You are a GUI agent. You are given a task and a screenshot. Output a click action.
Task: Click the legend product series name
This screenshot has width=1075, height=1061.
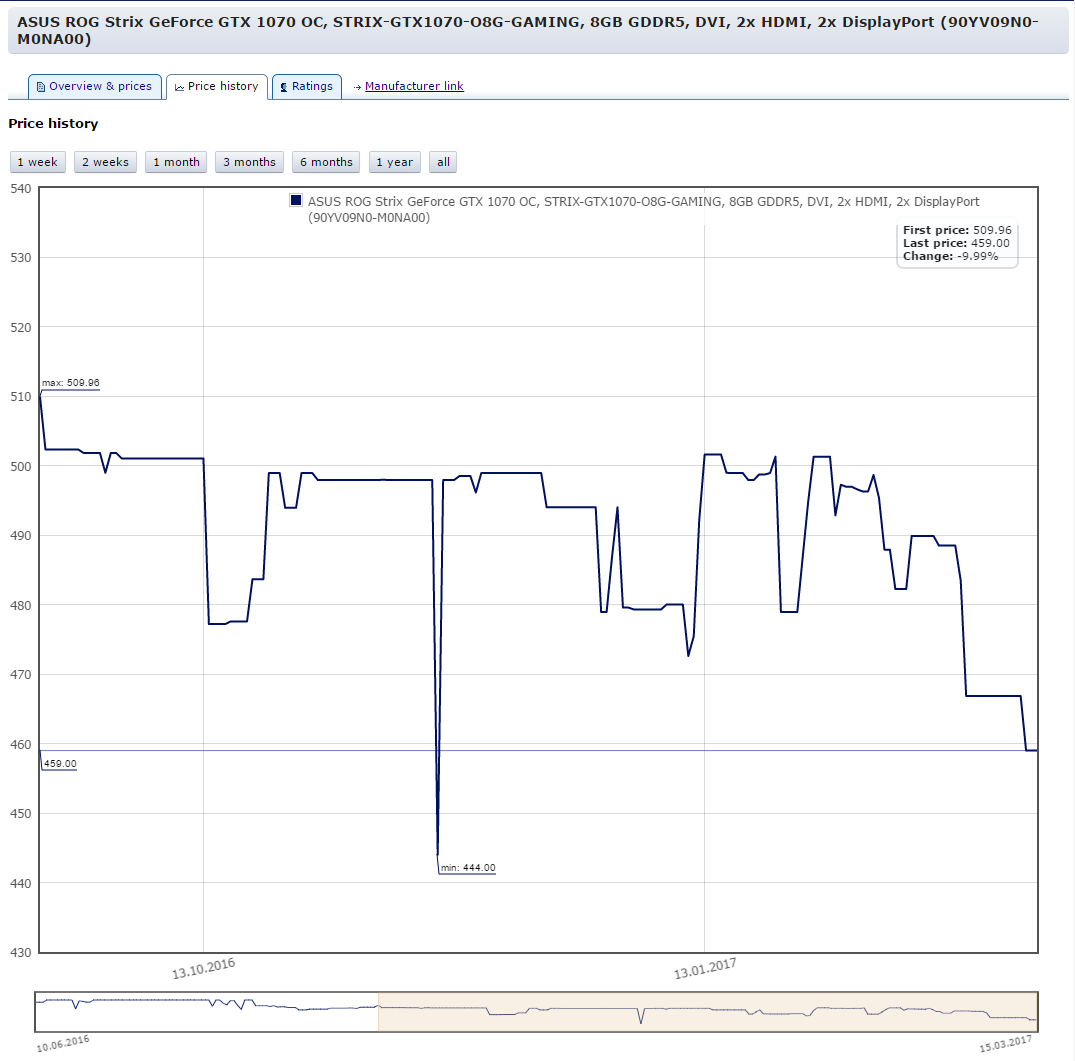(643, 210)
